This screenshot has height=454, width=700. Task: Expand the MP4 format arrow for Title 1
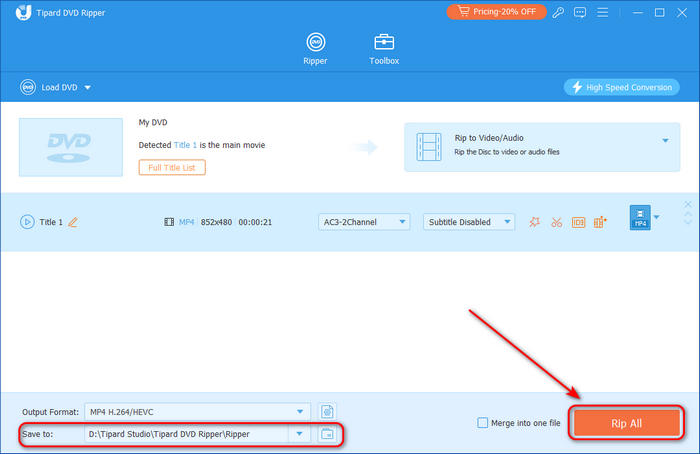[x=656, y=217]
